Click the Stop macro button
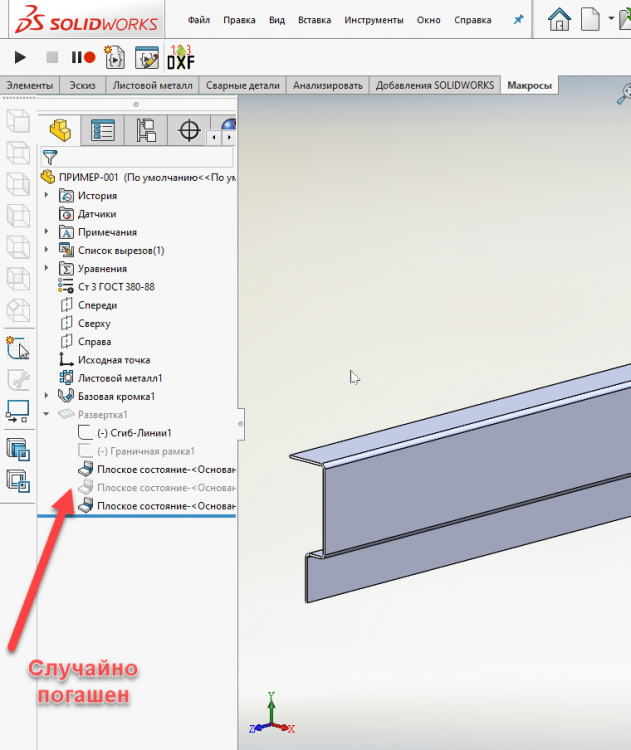 pos(52,58)
